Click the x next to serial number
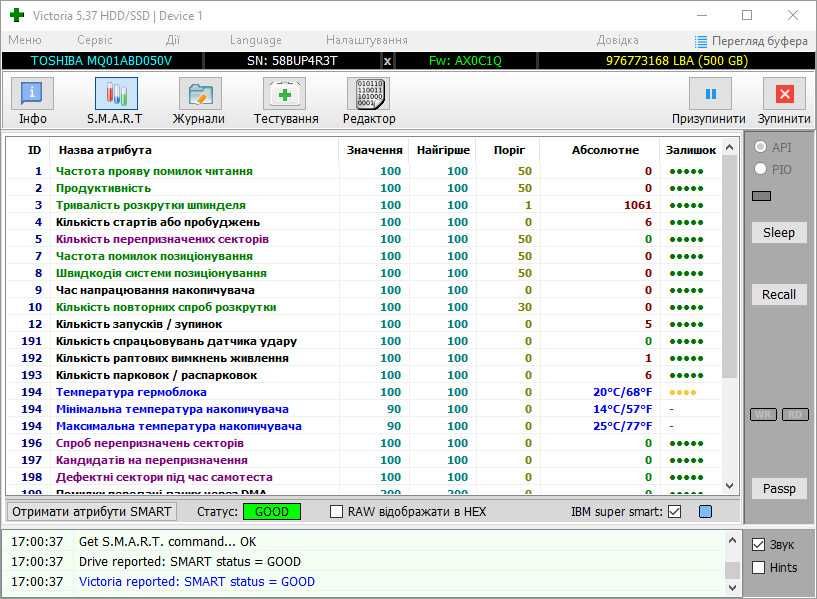This screenshot has height=599, width=817. [387, 61]
